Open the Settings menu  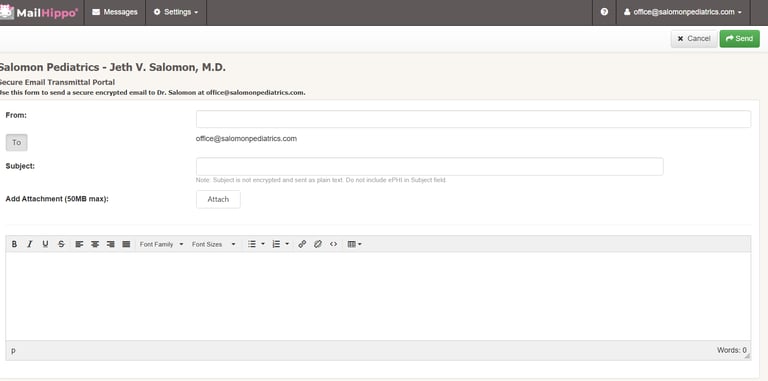pyautogui.click(x=176, y=12)
